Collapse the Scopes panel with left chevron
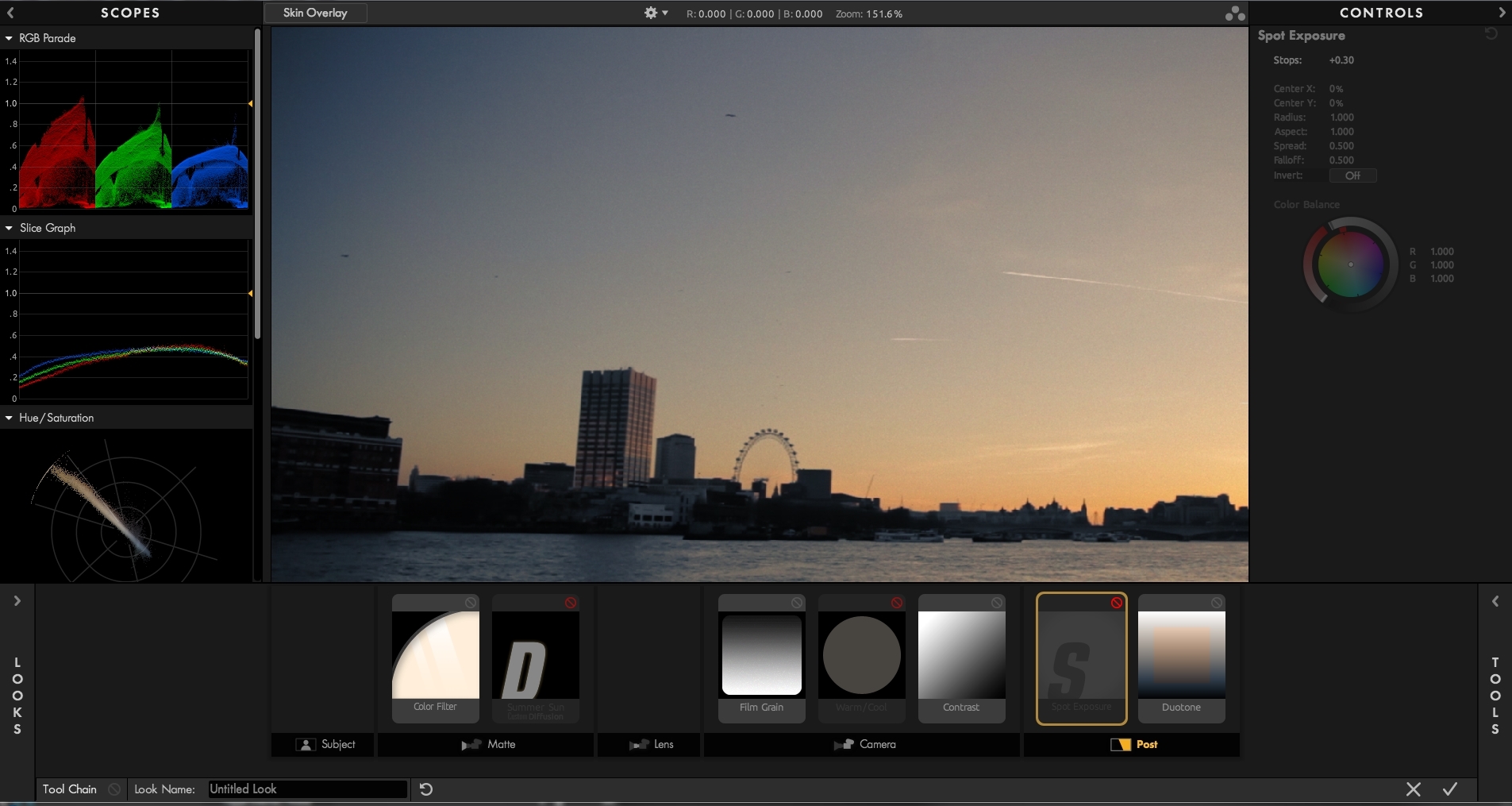This screenshot has width=1512, height=806. click(x=10, y=13)
